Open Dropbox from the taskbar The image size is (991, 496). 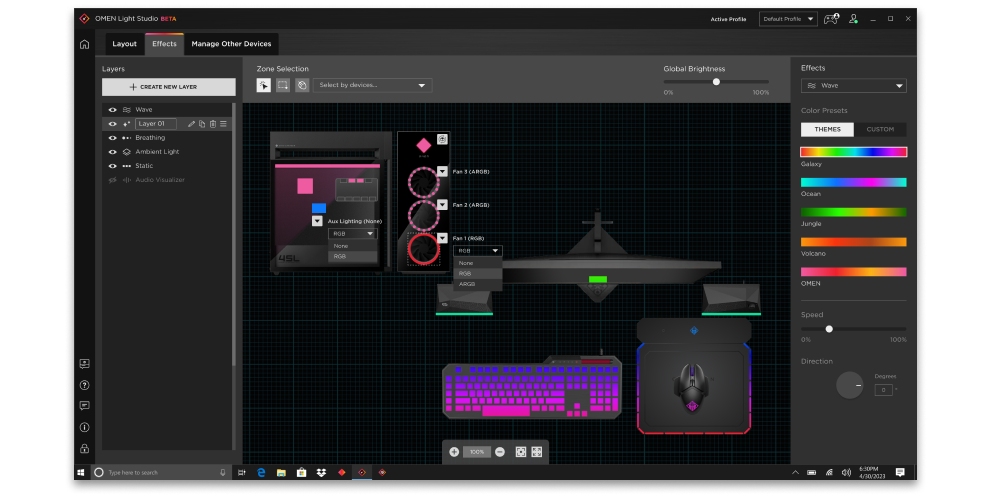321,472
